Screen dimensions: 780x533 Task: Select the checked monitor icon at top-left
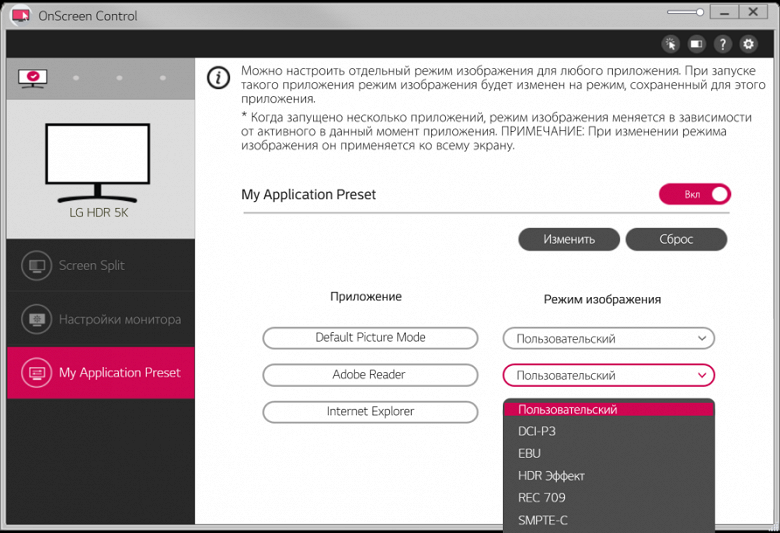pos(33,77)
